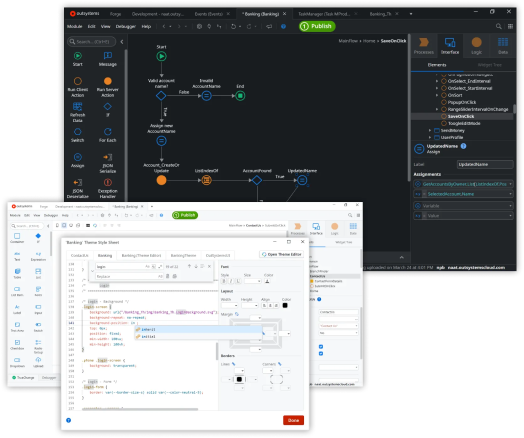Choose 'inherit' from the autocomplete list
The image size is (524, 438).
click(x=199, y=329)
